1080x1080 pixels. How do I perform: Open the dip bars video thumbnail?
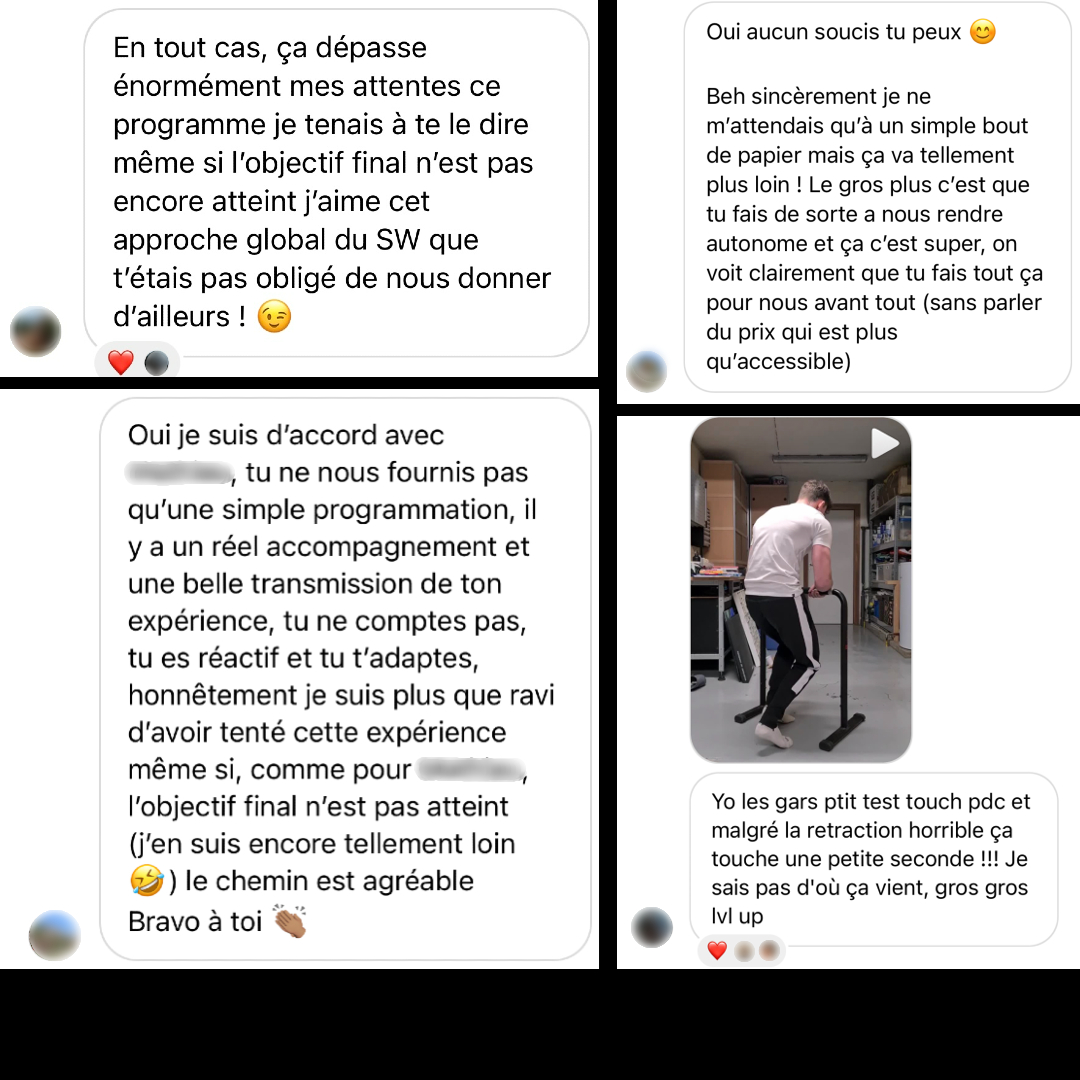[x=801, y=590]
